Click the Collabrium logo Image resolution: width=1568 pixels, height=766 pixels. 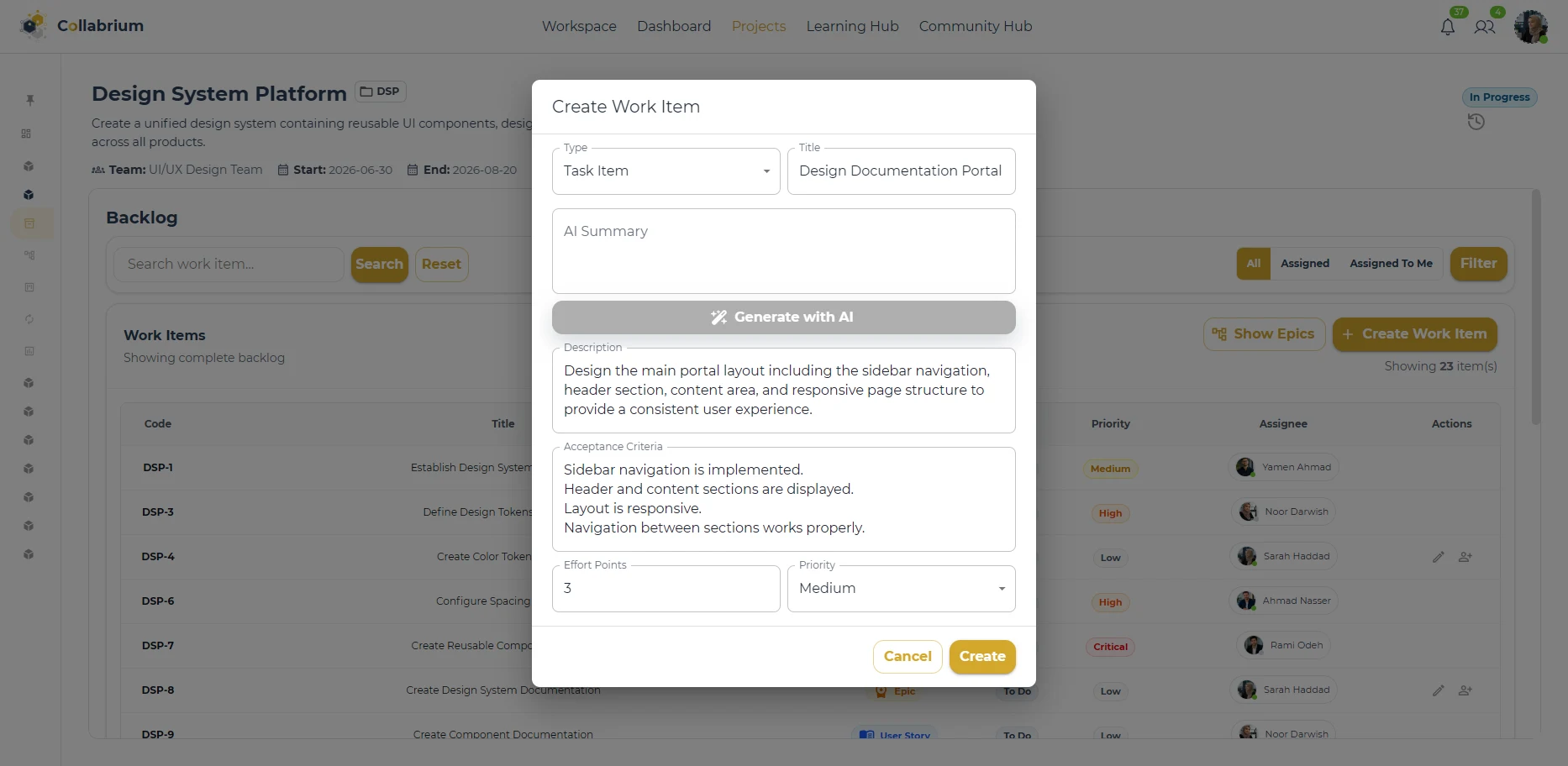point(82,25)
